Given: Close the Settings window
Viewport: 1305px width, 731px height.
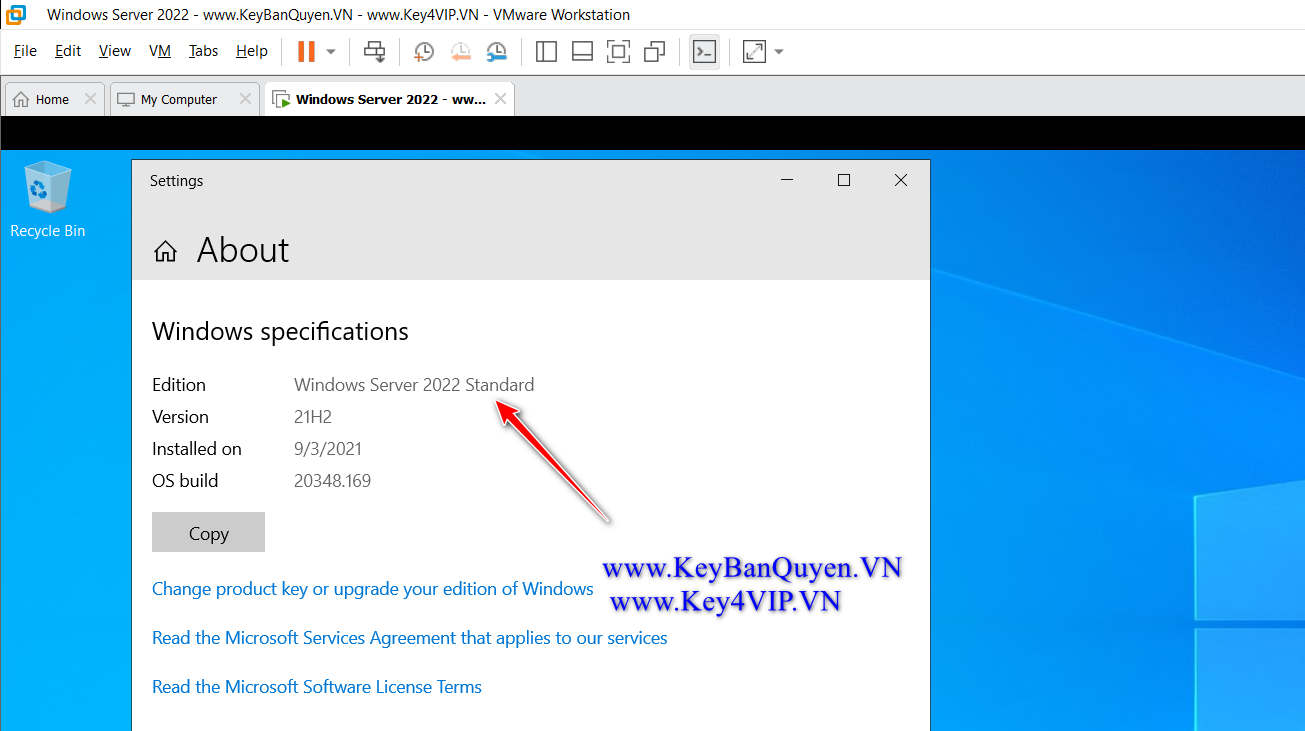Looking at the screenshot, I should pyautogui.click(x=901, y=180).
